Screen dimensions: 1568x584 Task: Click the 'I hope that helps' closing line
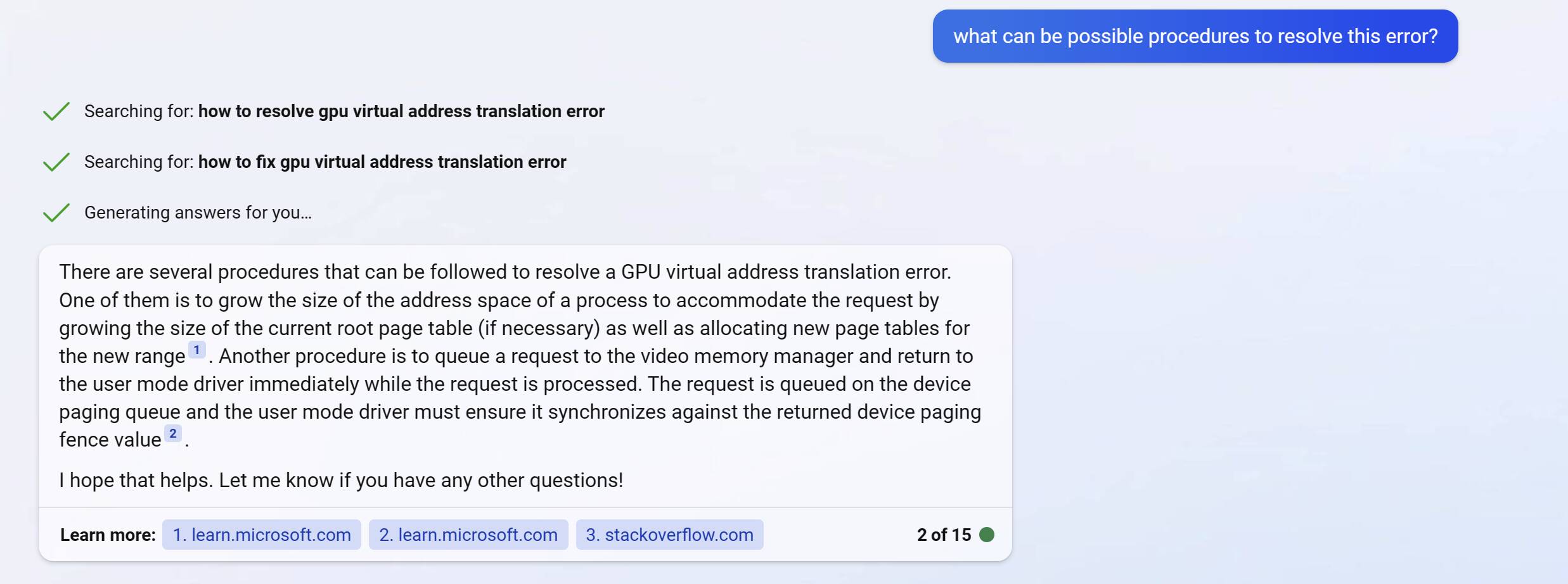[341, 480]
